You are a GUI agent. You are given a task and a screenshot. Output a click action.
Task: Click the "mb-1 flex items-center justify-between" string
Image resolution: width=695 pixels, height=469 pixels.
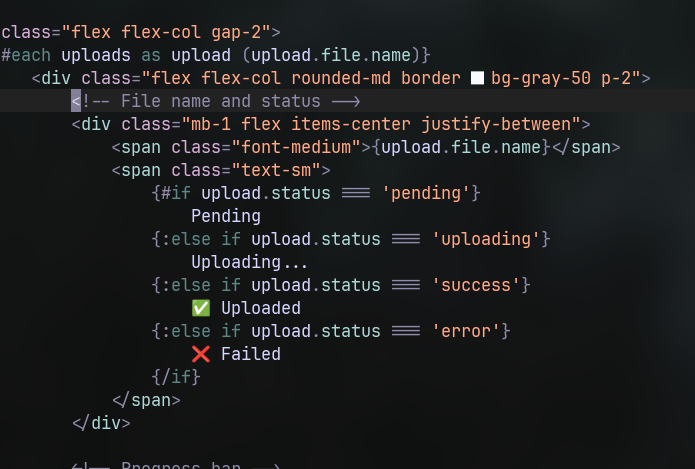pos(380,124)
